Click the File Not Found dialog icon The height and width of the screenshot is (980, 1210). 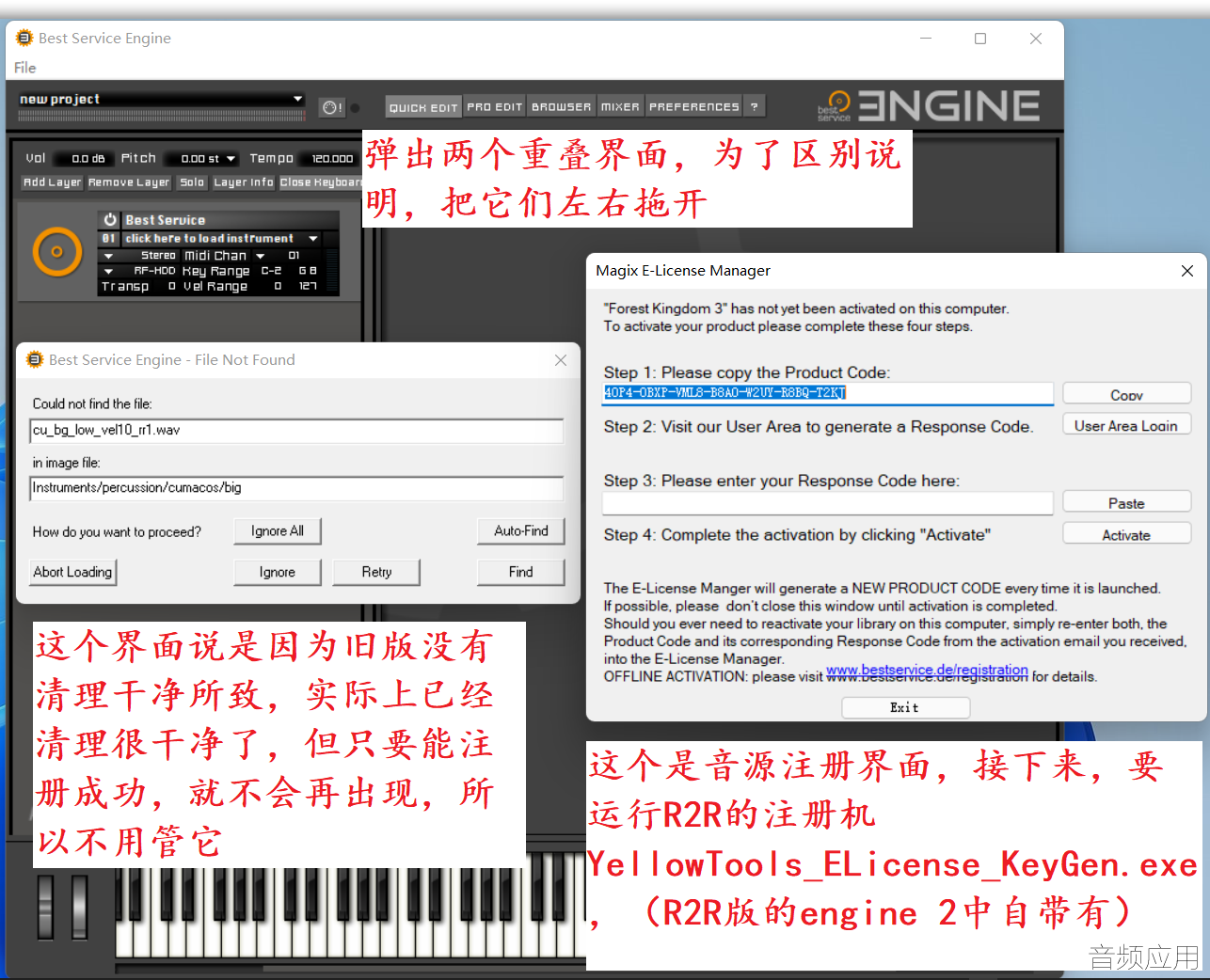pyautogui.click(x=35, y=359)
